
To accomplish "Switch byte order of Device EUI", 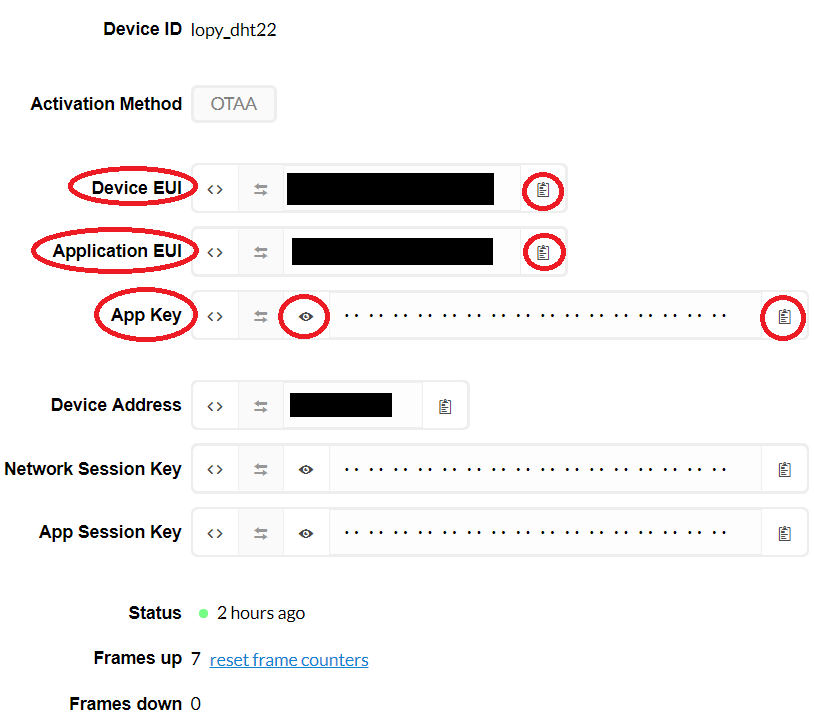I will 261,189.
